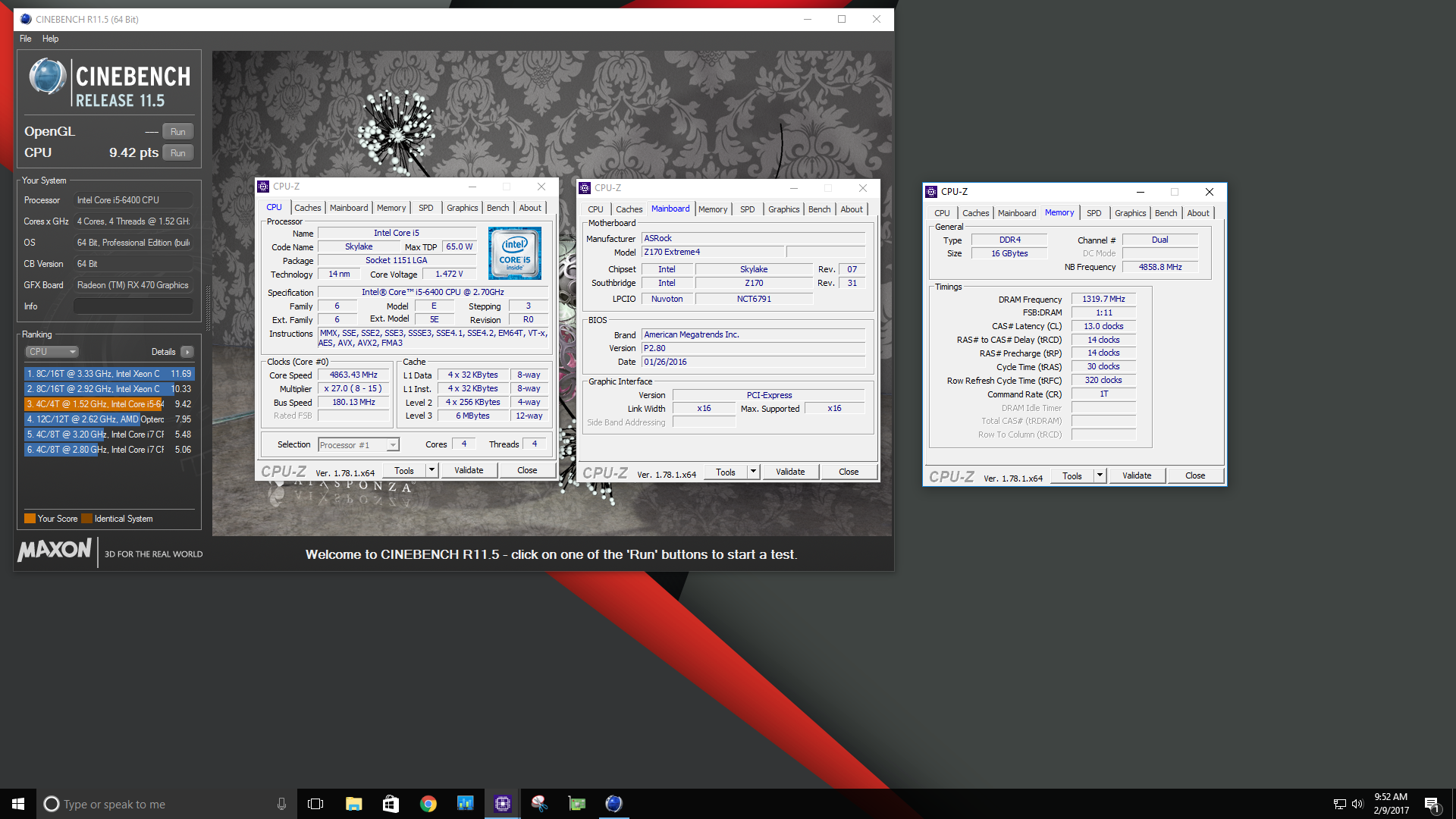Open Task View from taskbar

[315, 804]
